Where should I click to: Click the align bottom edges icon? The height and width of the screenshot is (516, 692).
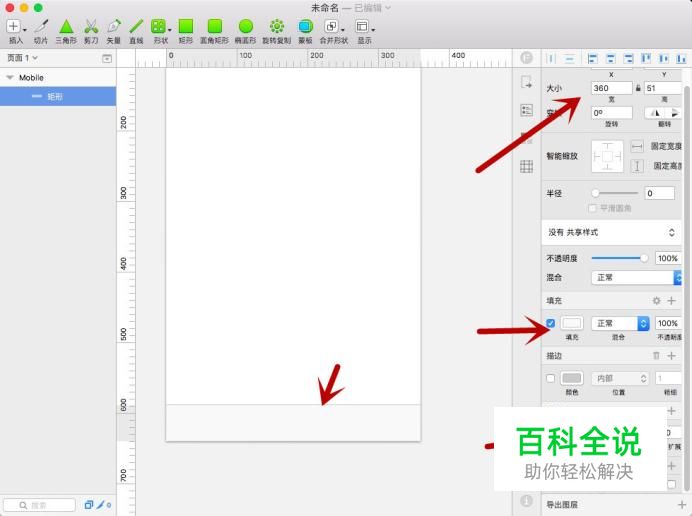tap(681, 58)
